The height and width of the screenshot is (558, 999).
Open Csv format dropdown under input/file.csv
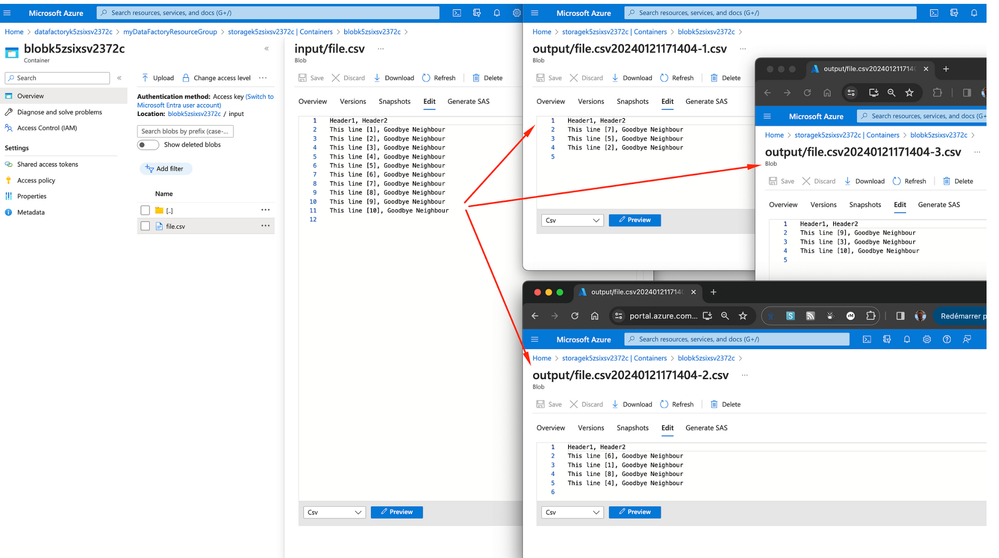334,512
